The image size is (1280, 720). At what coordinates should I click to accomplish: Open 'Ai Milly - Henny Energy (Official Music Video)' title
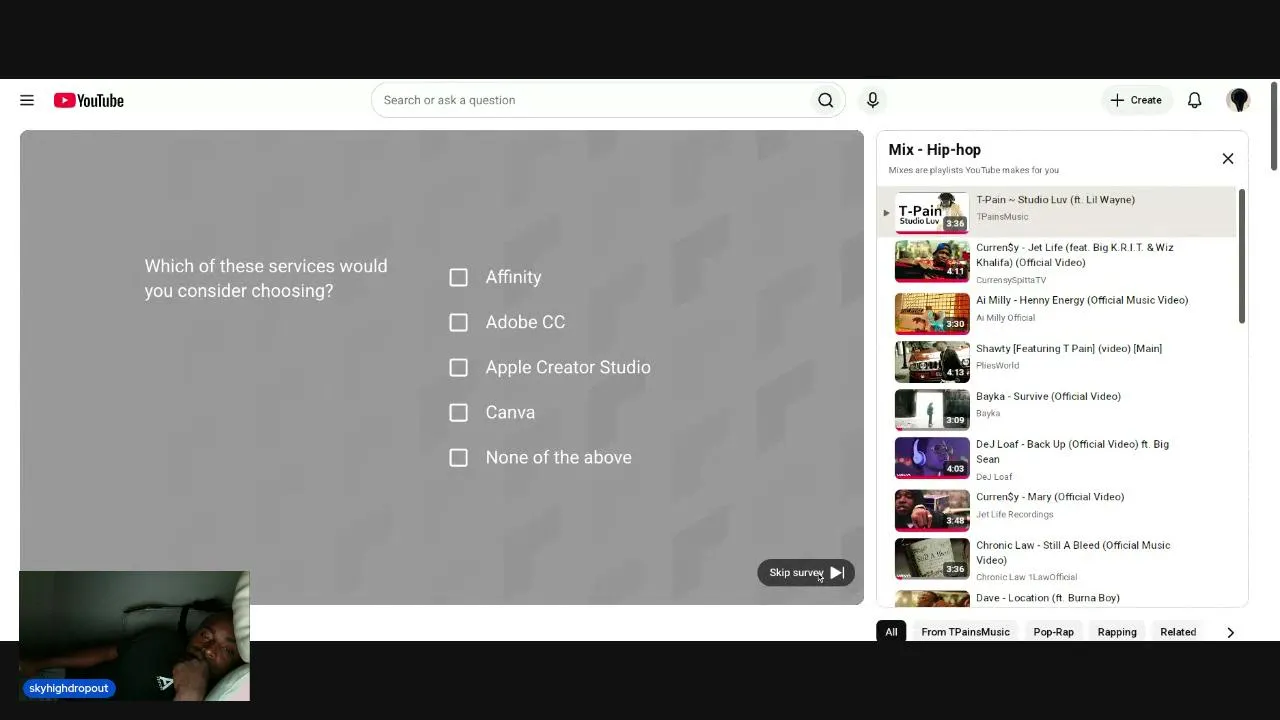(1082, 300)
